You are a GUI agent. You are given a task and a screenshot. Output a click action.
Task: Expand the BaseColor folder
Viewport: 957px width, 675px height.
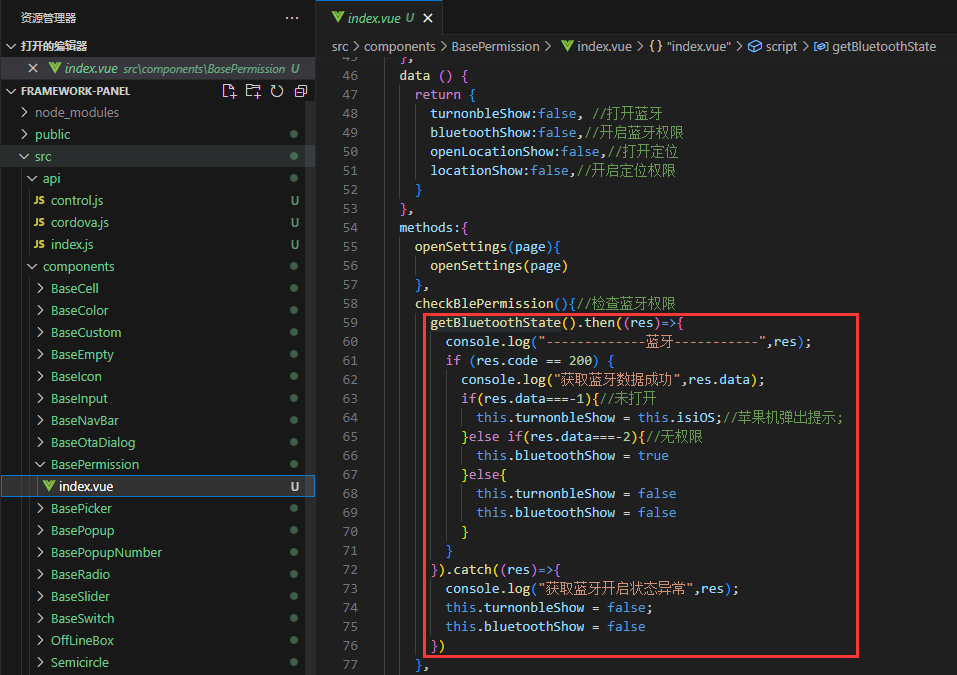click(x=40, y=310)
